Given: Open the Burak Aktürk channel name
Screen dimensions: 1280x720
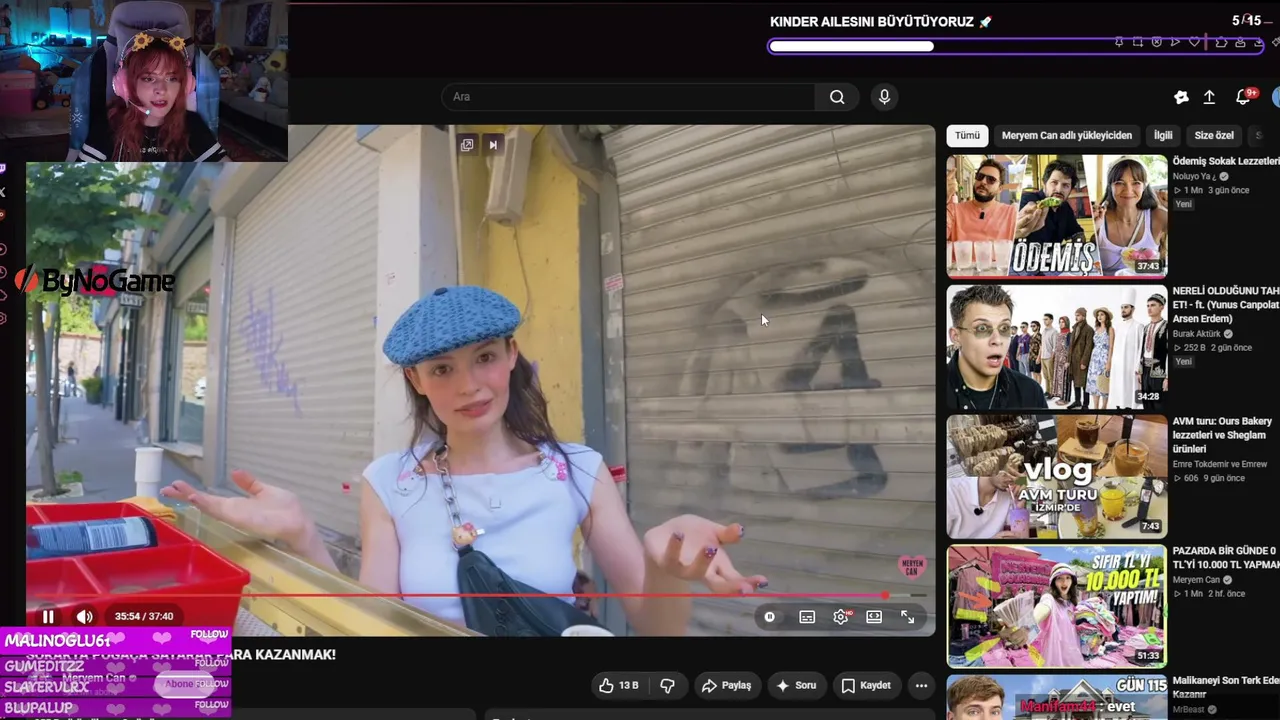Looking at the screenshot, I should (x=1199, y=334).
